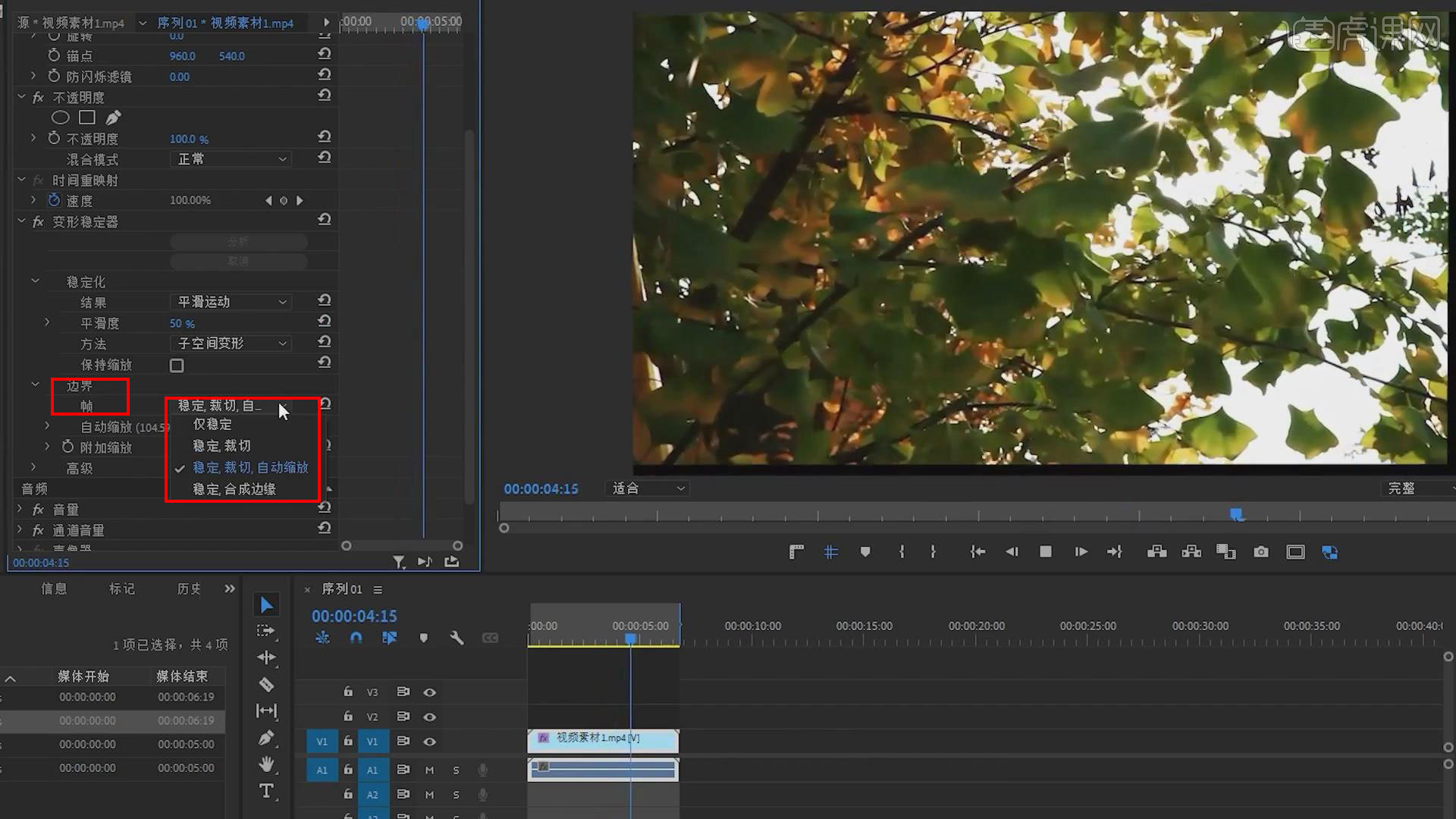
Task: Switch to the info panel tab
Action: [54, 588]
